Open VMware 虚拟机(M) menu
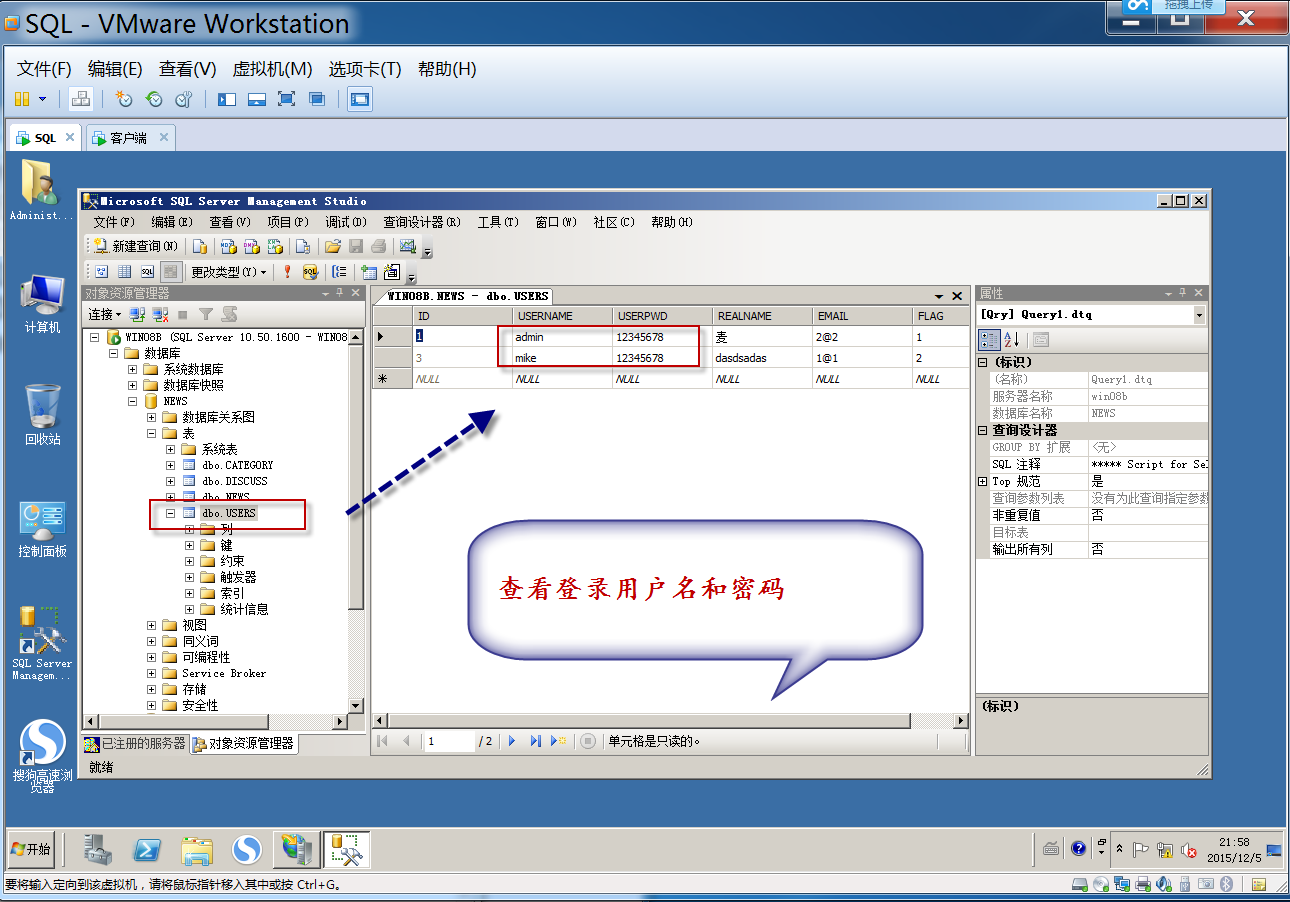Screen dimensions: 1290x902 click(272, 69)
